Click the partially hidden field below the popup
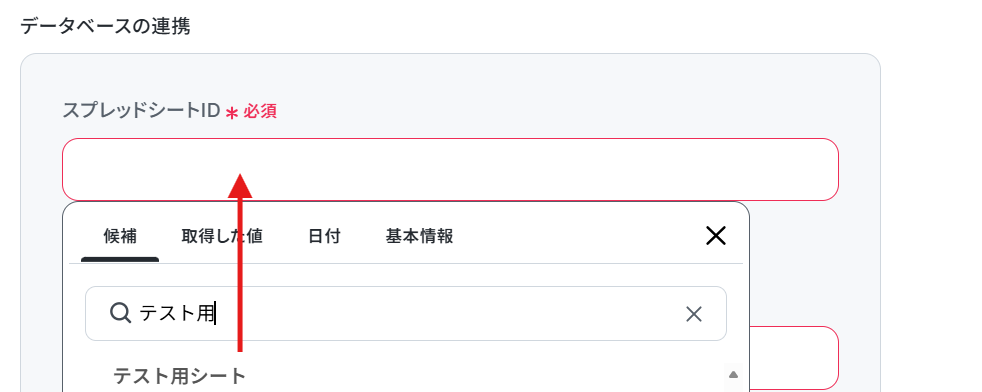The image size is (982, 392). pos(794,358)
